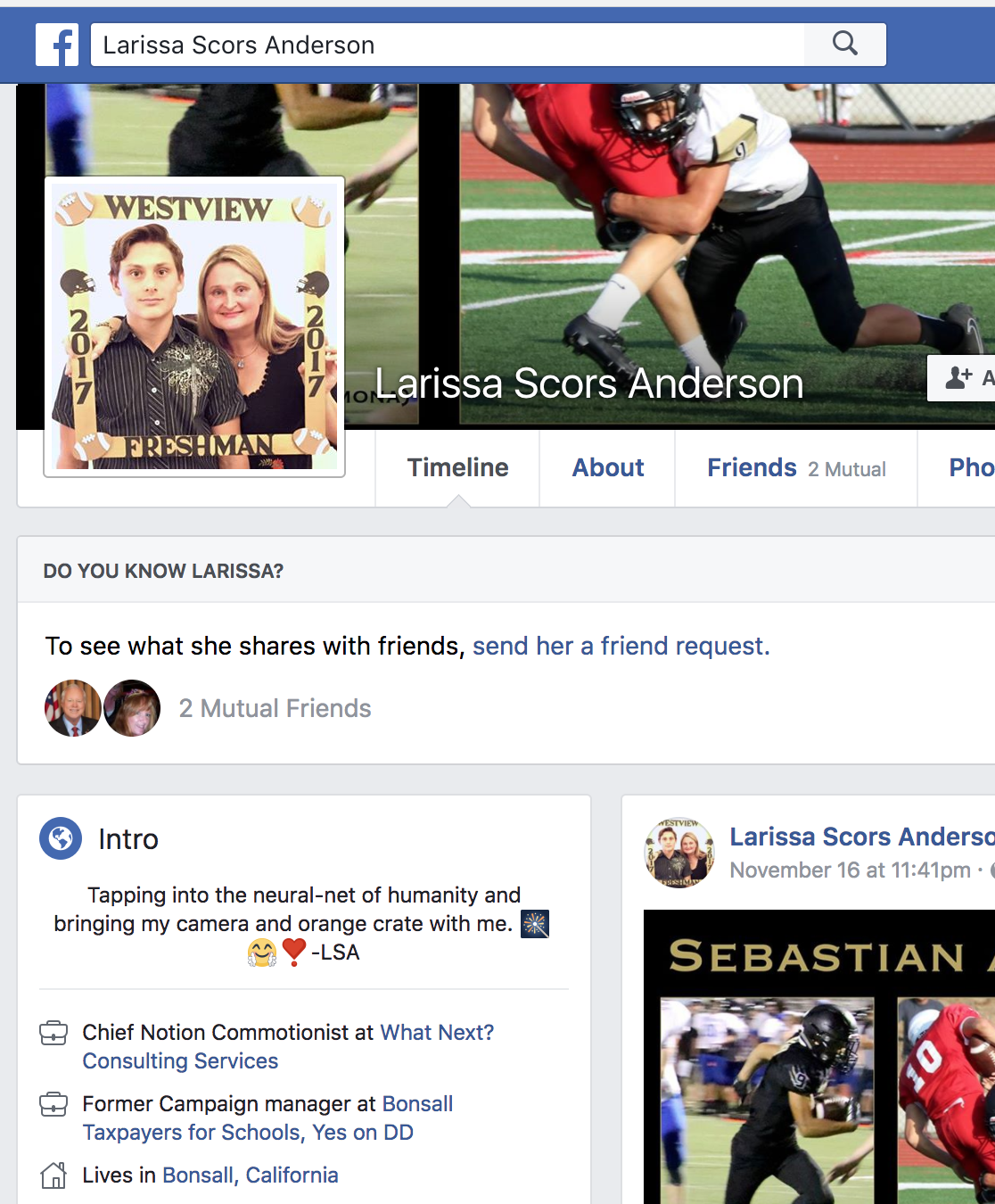The width and height of the screenshot is (995, 1204).
Task: Click the Intro globe icon
Action: [x=61, y=838]
